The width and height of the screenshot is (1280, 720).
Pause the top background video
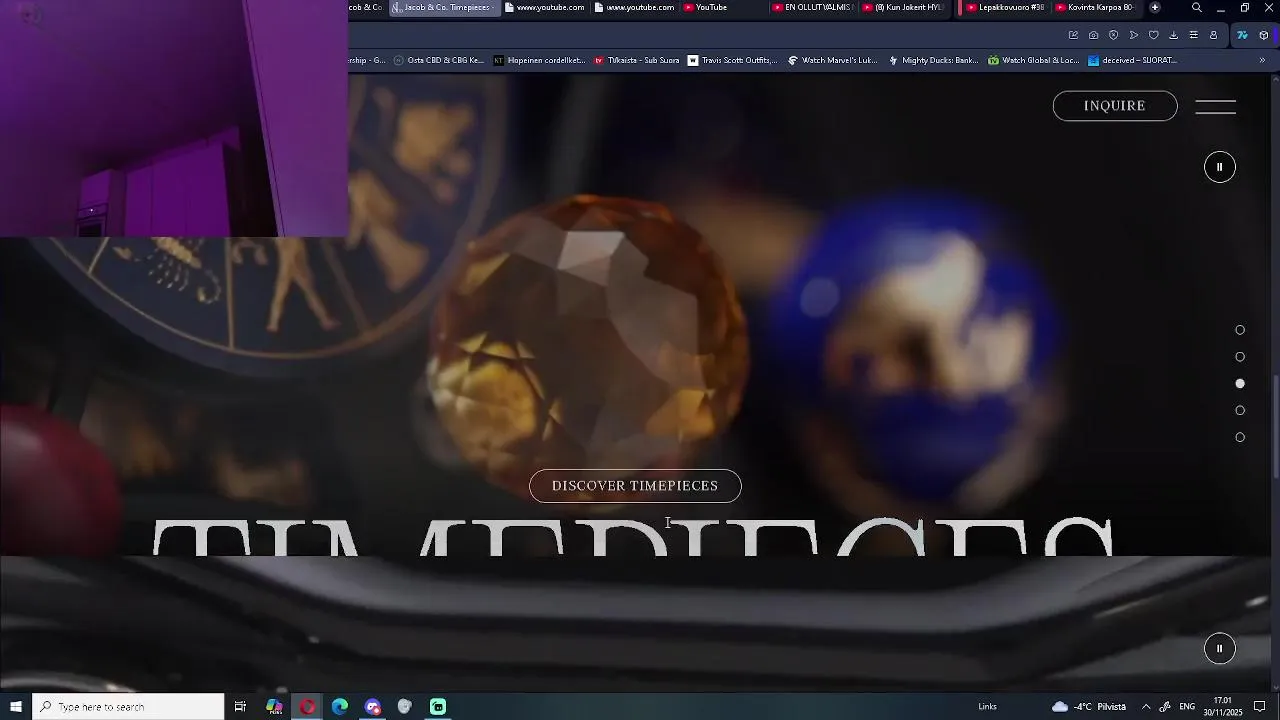coord(1220,167)
